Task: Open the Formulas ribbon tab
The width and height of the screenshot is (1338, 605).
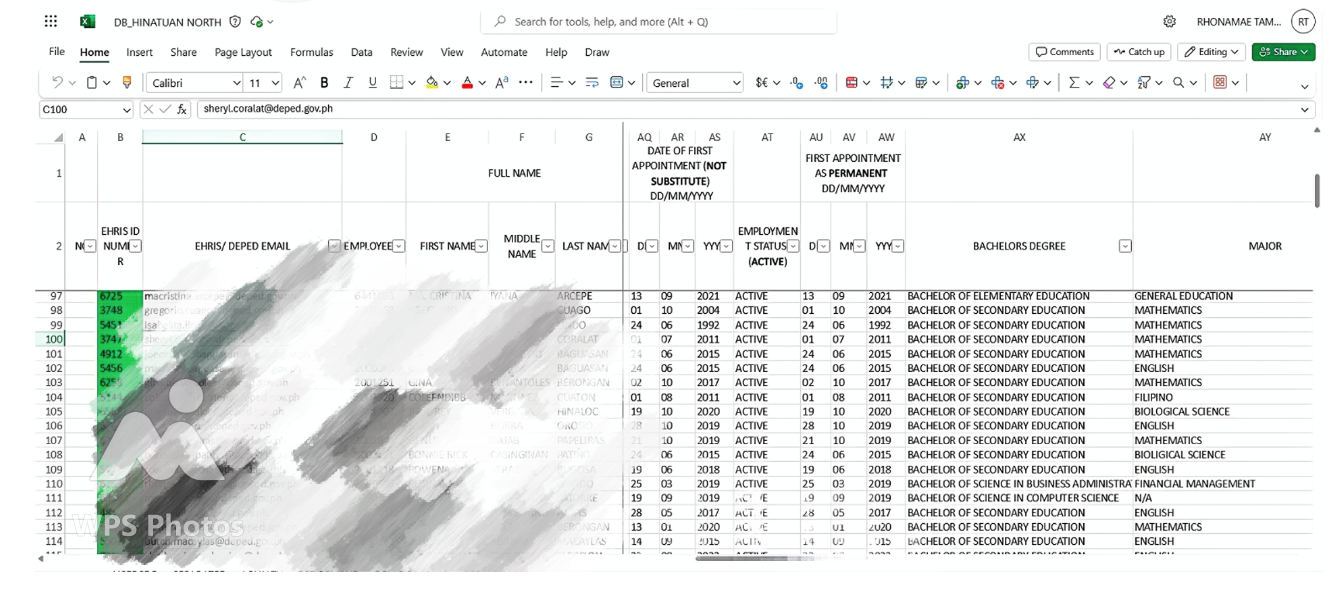Action: (311, 52)
